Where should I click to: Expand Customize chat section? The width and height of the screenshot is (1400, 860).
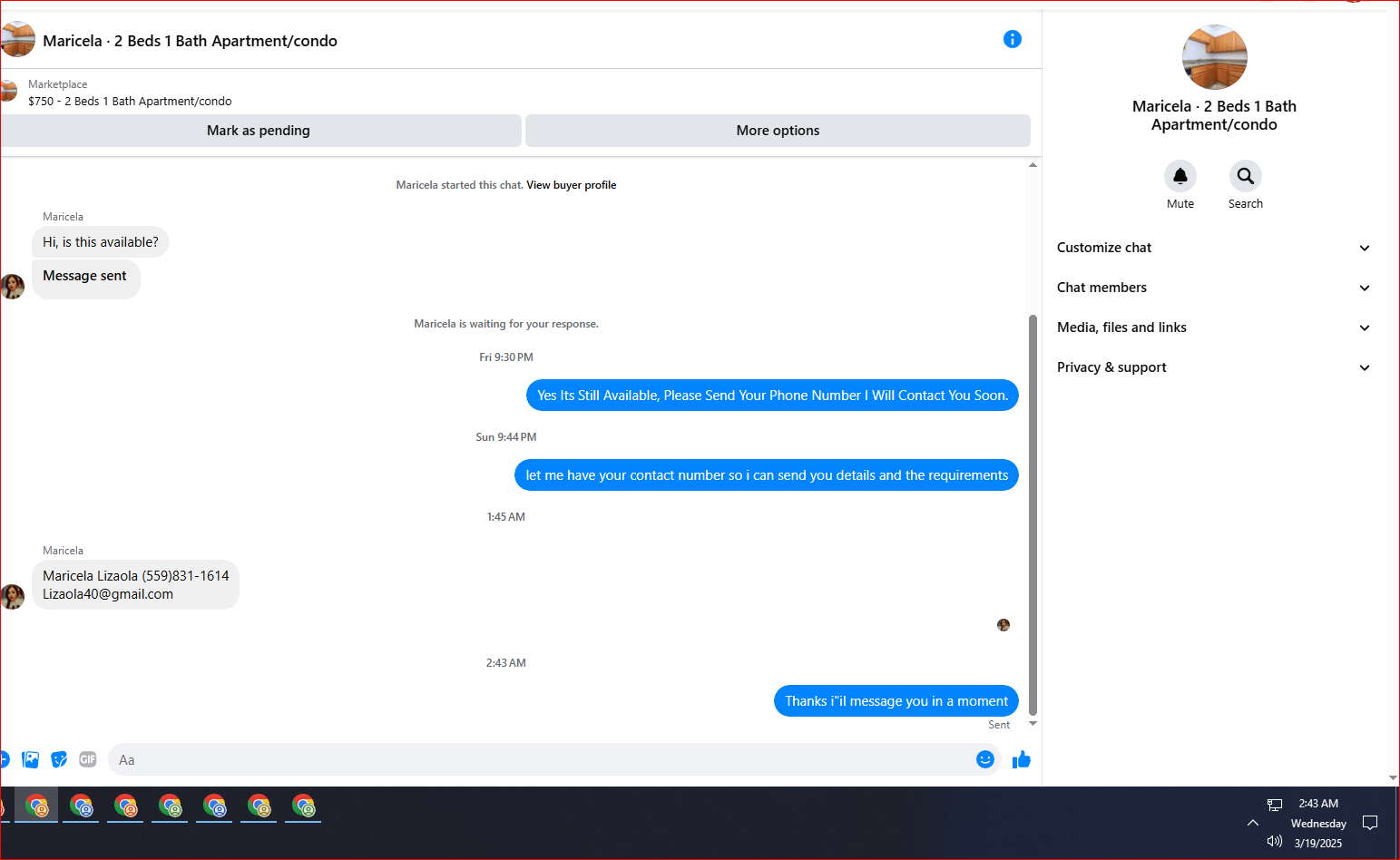coord(1214,248)
